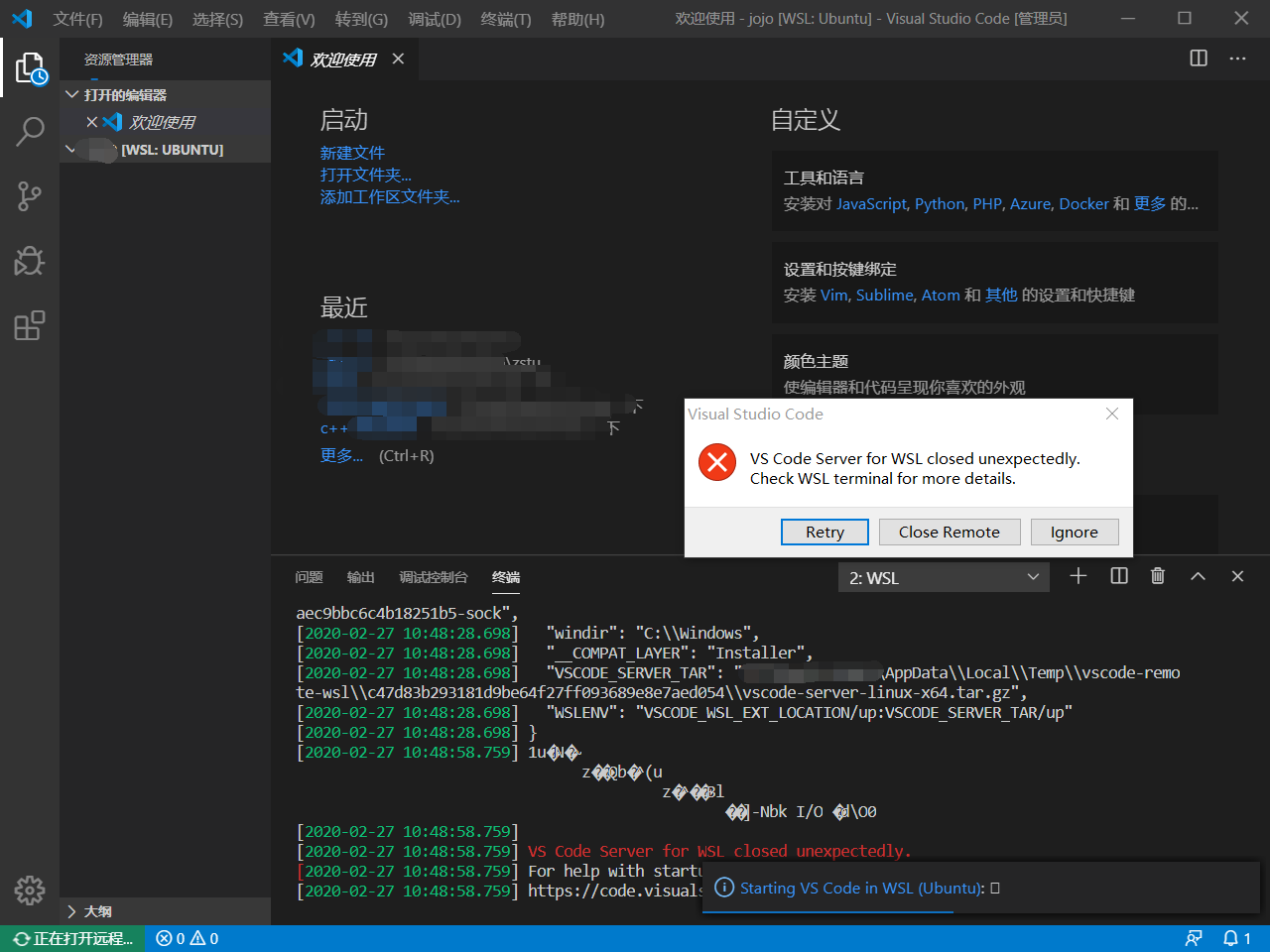The image size is (1270, 952).
Task: Click the Azure link
Action: [1030, 203]
